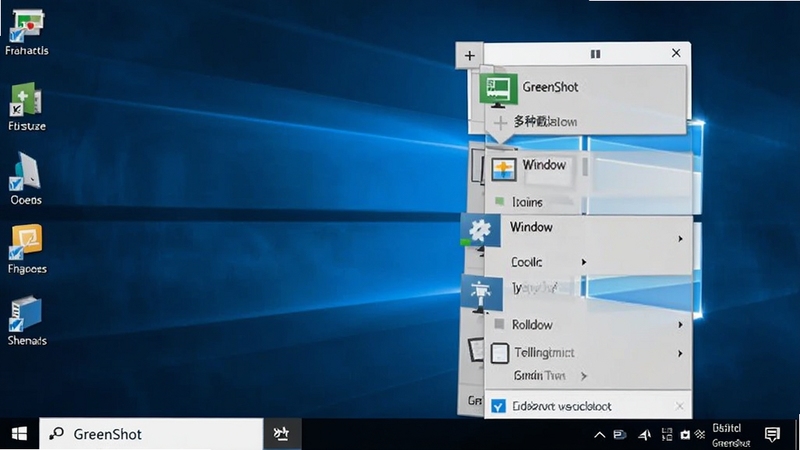
Task: Open the pinned taskbar app next to search
Action: pyautogui.click(x=282, y=434)
